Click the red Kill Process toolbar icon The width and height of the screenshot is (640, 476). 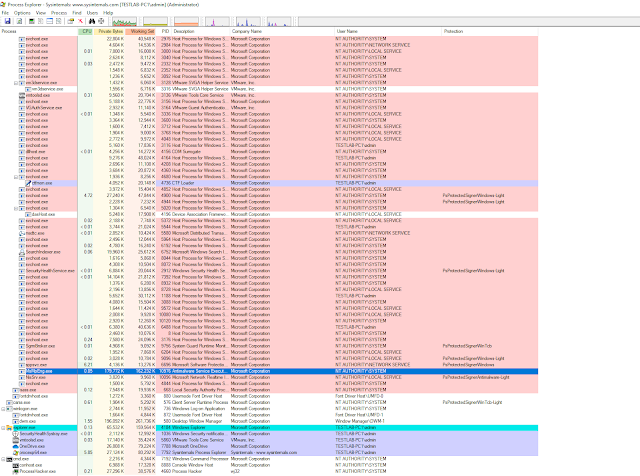coord(80,21)
